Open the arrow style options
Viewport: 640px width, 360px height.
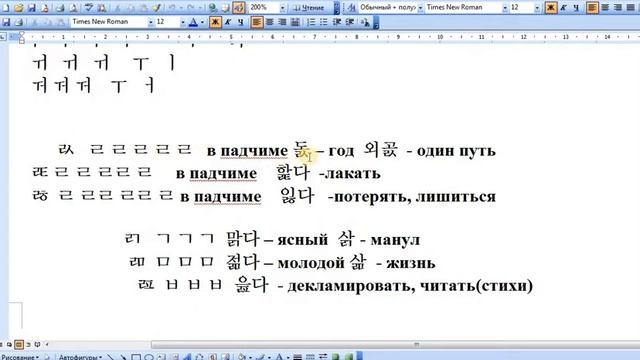coord(323,357)
